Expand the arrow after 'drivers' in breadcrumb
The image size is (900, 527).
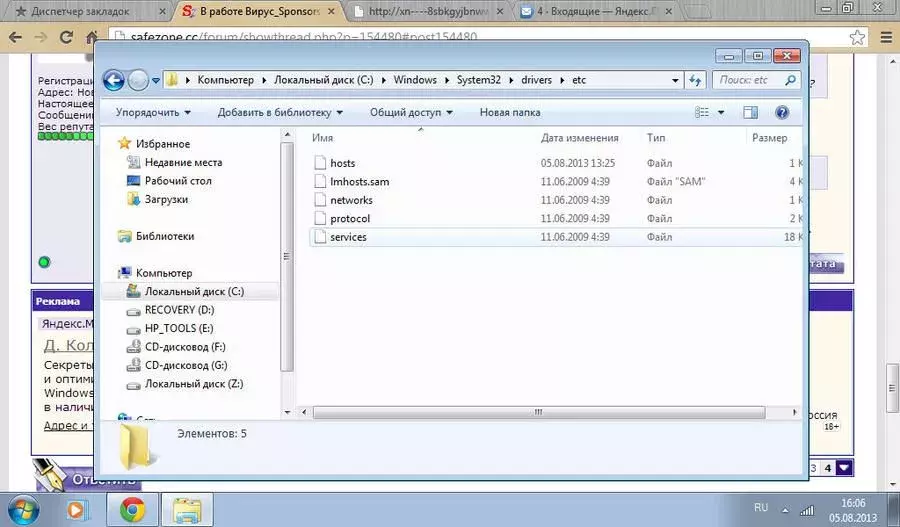pyautogui.click(x=562, y=80)
